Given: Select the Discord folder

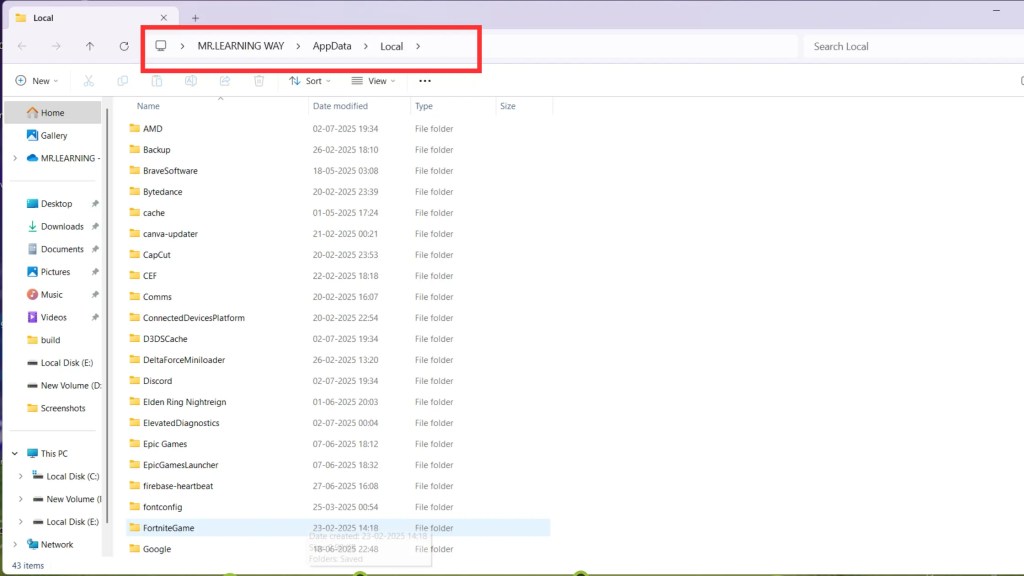Looking at the screenshot, I should tap(157, 381).
